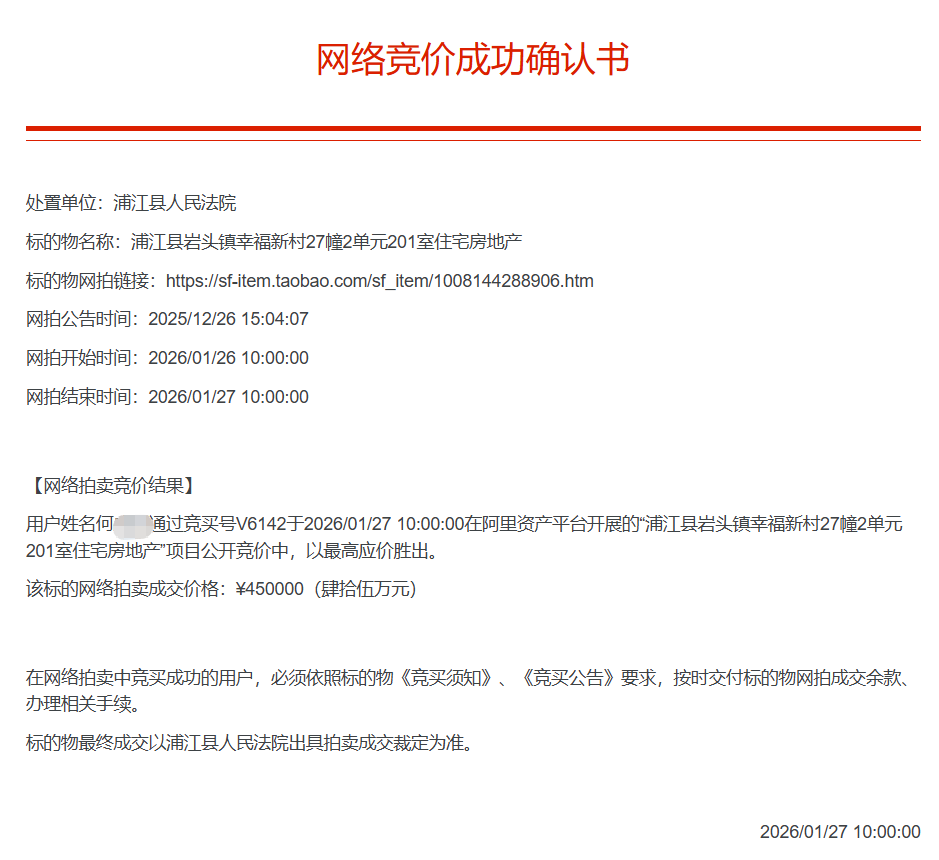Image resolution: width=939 pixels, height=860 pixels.
Task: Click the ¥450000 transaction price
Action: click(x=269, y=589)
